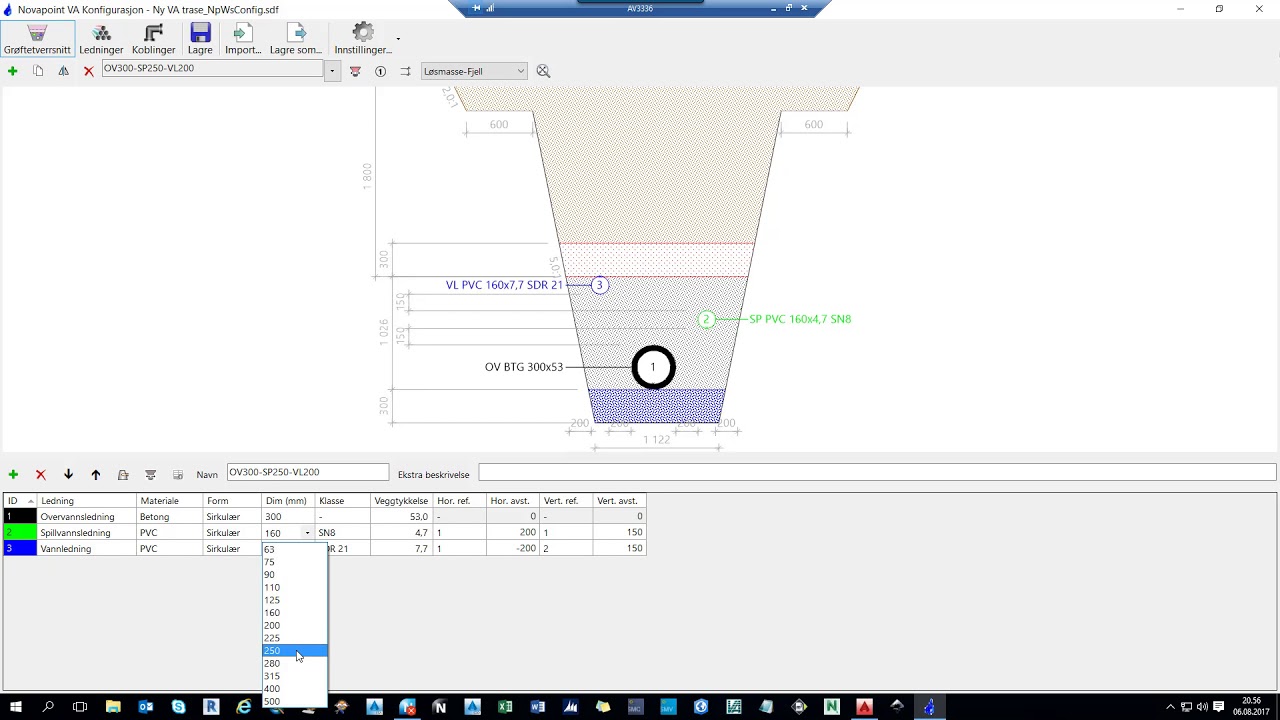Click pipe marker 2 in the drawing
Viewport: 1280px width, 720px height.
(706, 320)
